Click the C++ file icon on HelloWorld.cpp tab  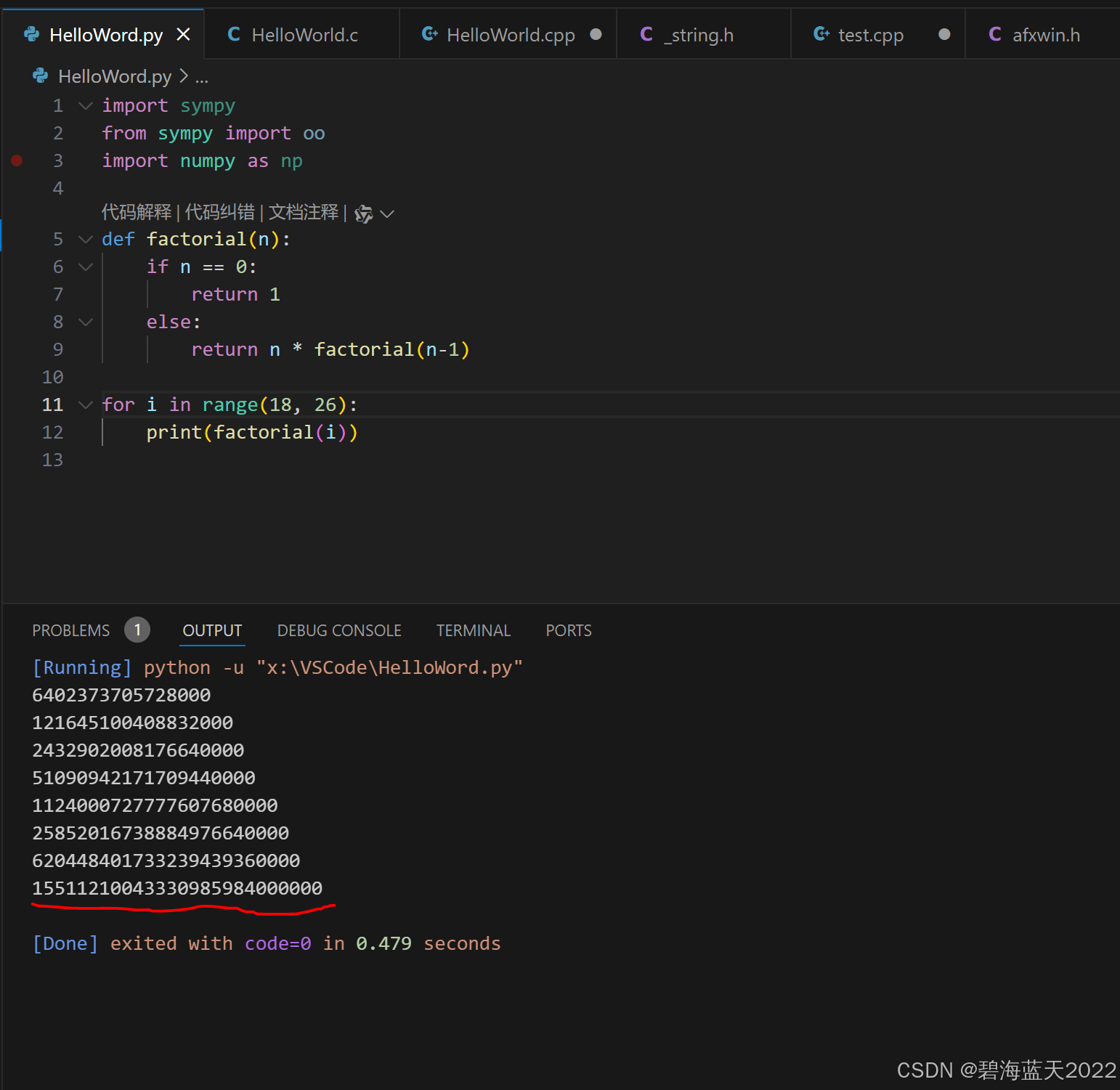click(x=429, y=34)
